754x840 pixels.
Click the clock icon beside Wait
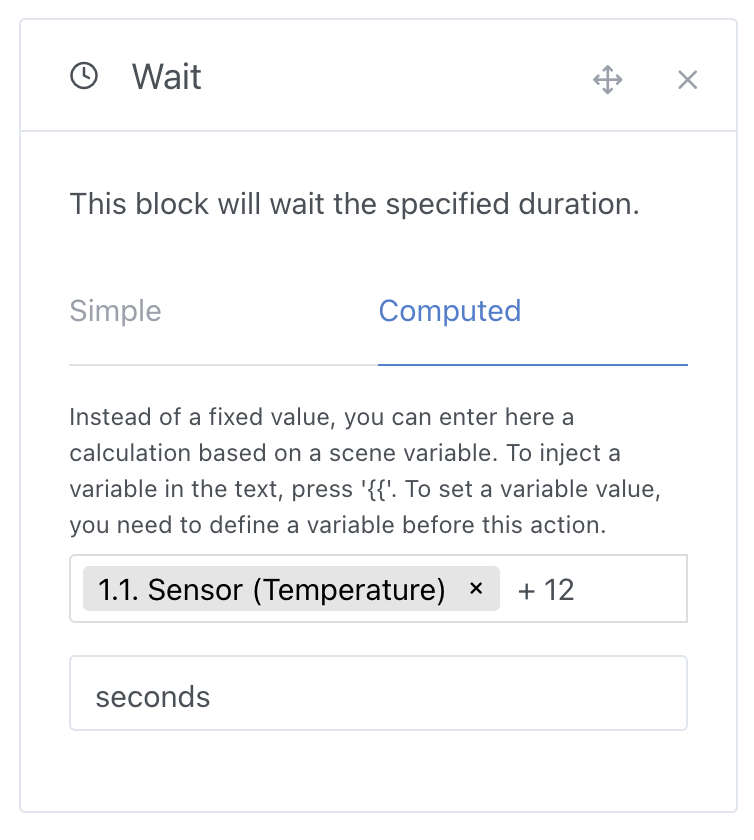(84, 77)
